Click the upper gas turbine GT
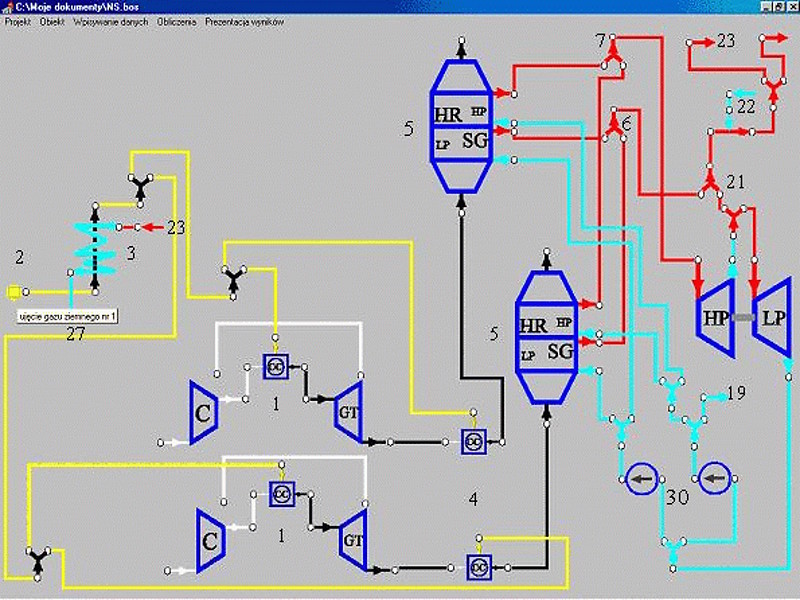This screenshot has width=800, height=600. coord(349,410)
